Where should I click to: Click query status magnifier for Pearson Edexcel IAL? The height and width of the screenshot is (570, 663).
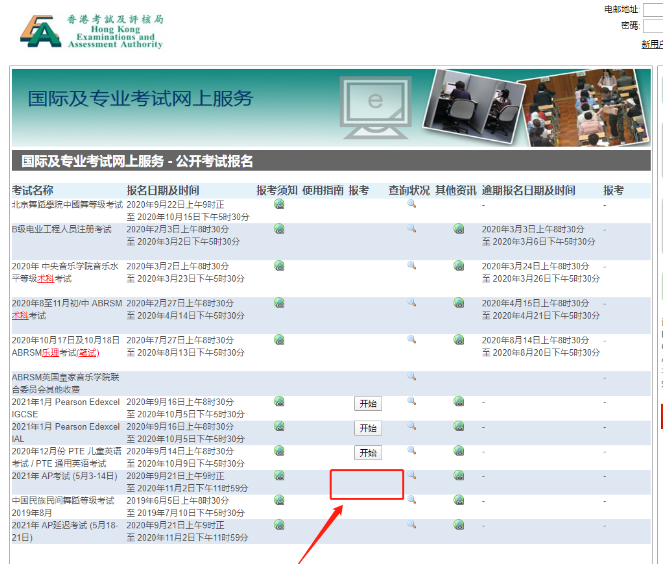(x=411, y=427)
